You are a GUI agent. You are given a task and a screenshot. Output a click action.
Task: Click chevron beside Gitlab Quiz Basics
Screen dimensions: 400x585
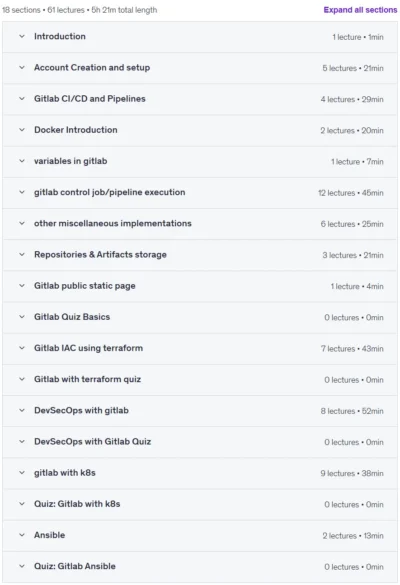tap(22, 317)
